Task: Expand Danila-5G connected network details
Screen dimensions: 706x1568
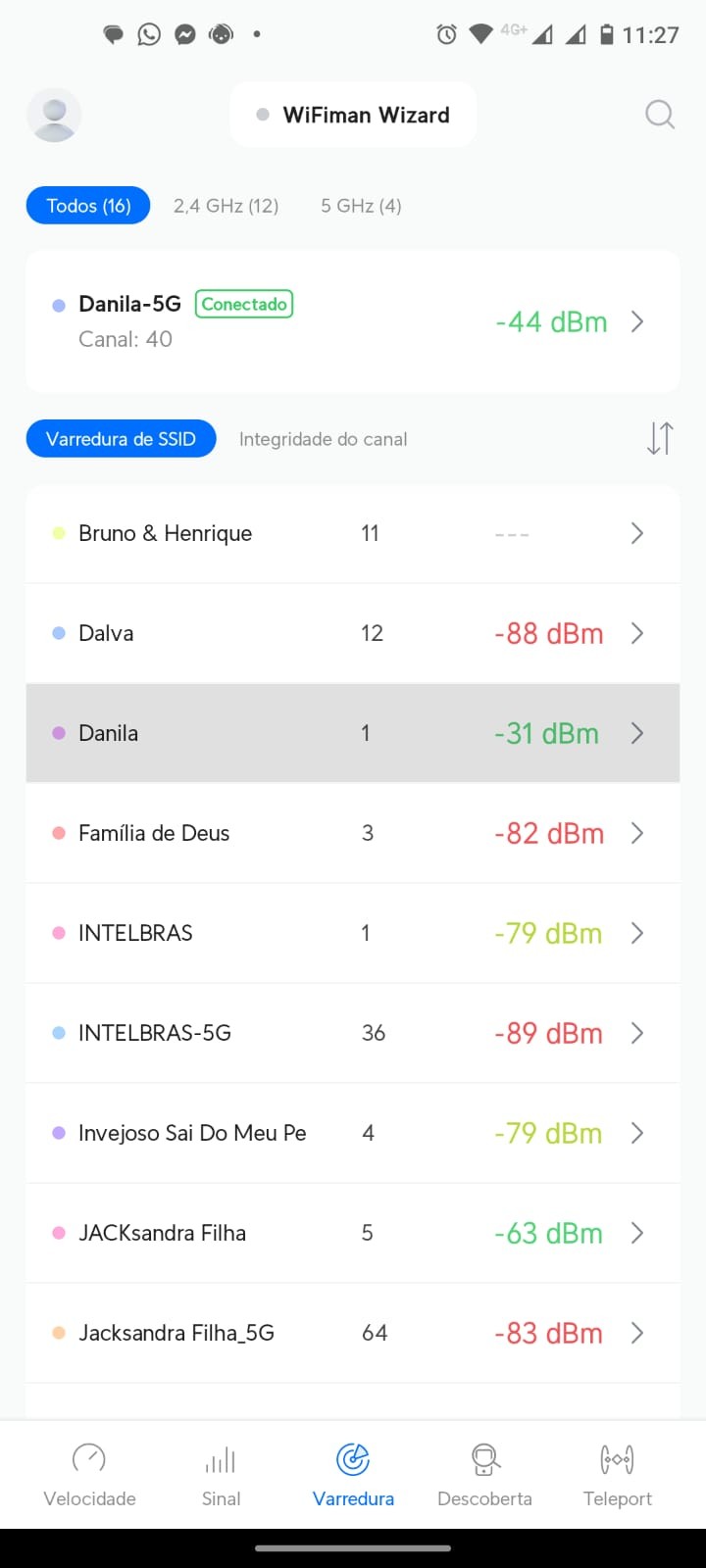Action: (637, 321)
